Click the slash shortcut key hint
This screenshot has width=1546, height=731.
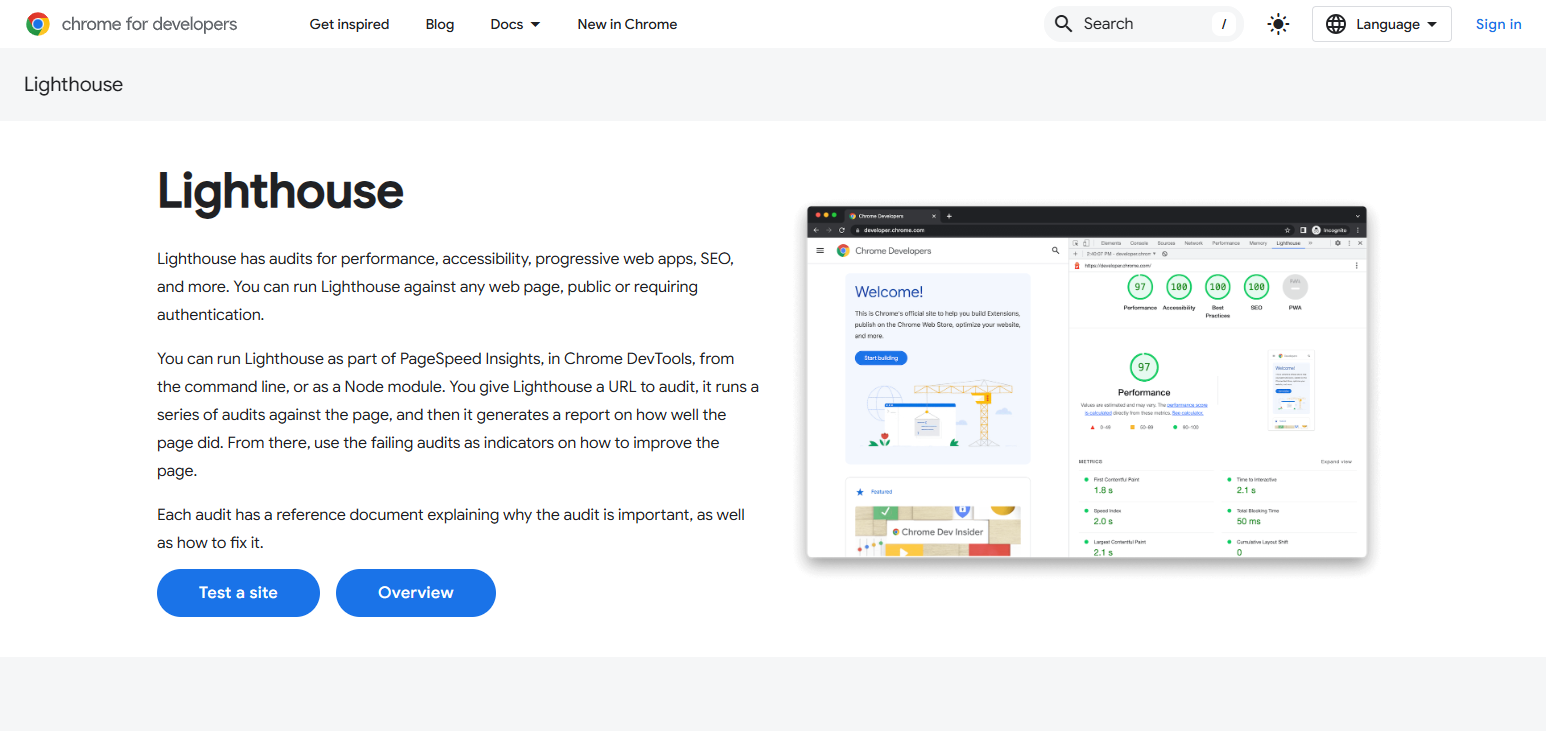point(1224,24)
